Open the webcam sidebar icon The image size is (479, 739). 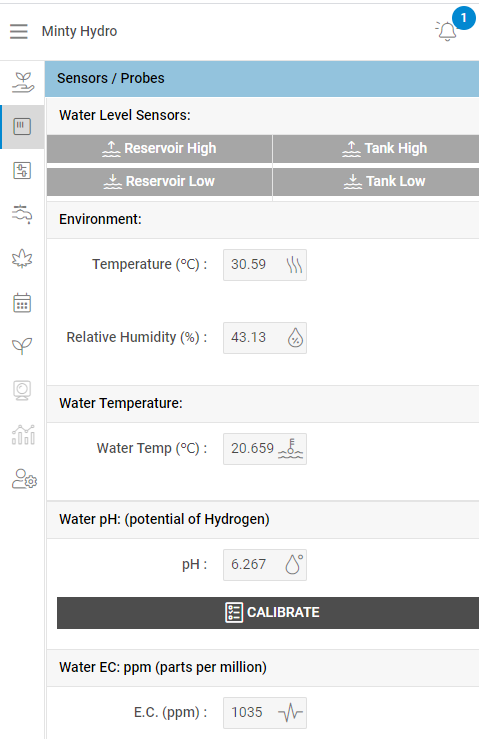22,390
